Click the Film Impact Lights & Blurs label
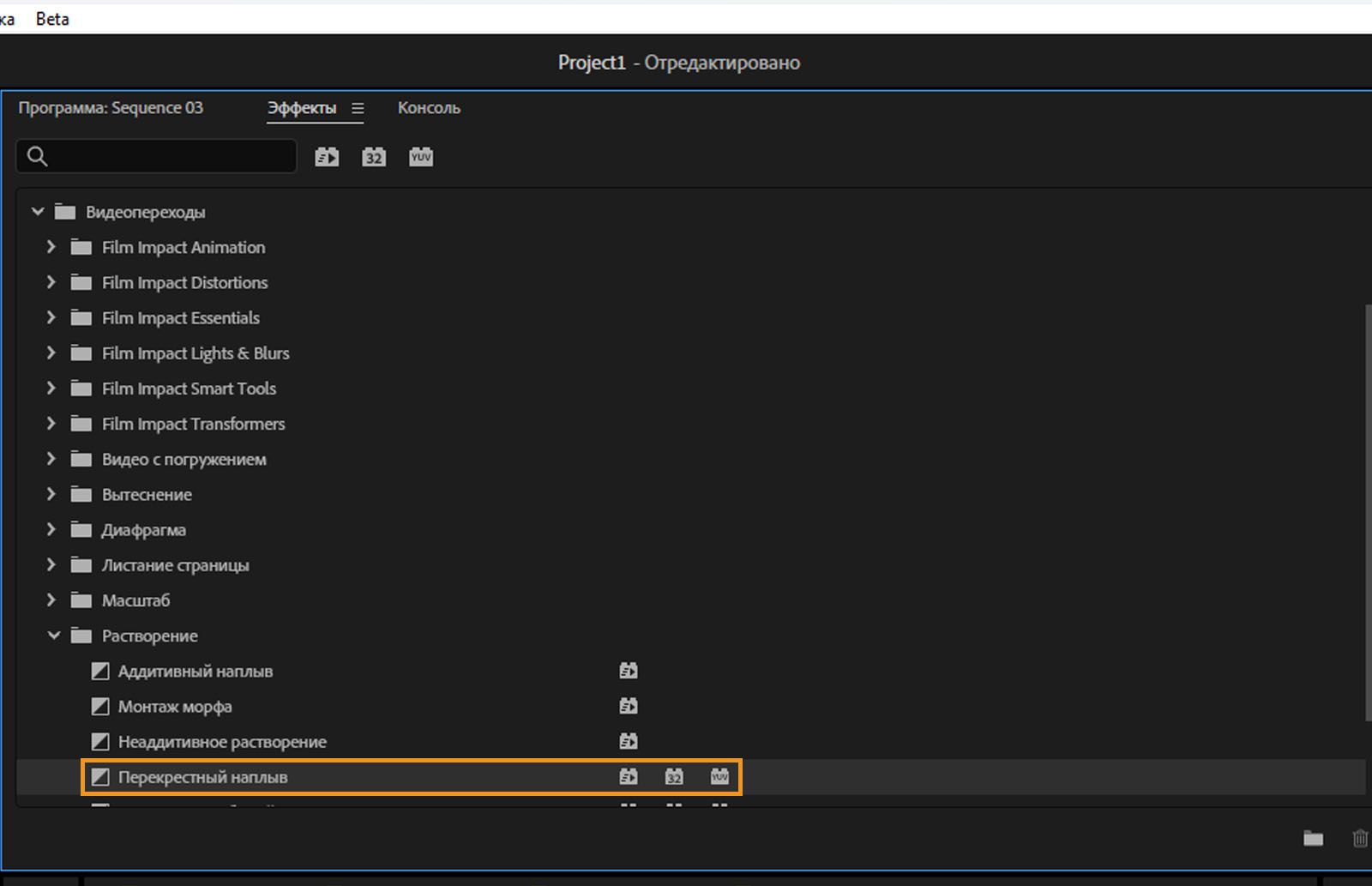 pos(196,353)
